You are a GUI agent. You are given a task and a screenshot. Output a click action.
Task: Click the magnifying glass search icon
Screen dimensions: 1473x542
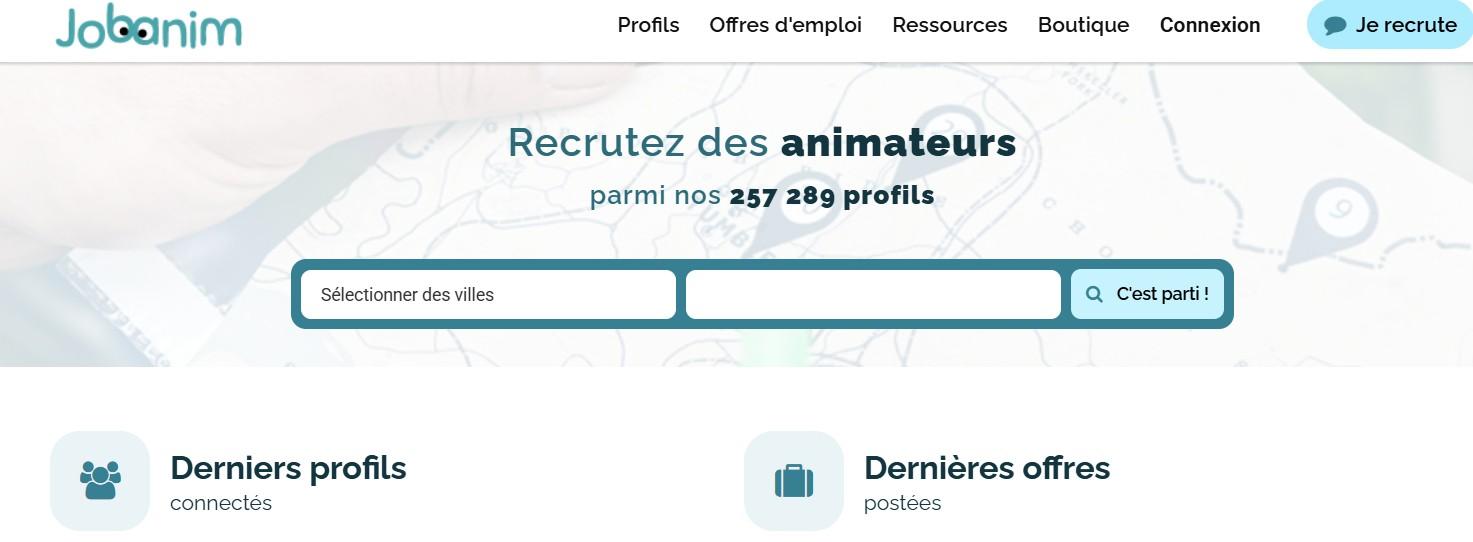pyautogui.click(x=1094, y=294)
